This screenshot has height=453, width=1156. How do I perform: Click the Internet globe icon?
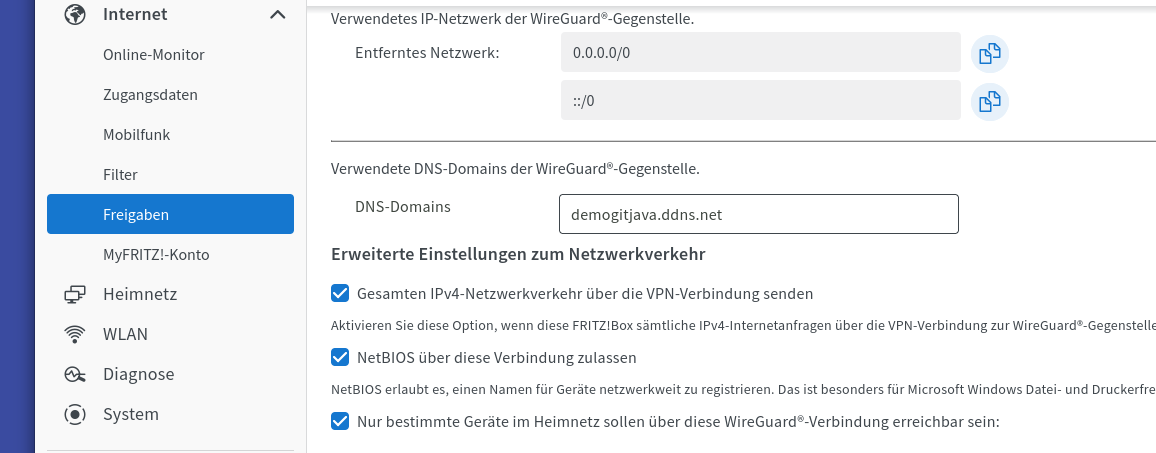74,14
